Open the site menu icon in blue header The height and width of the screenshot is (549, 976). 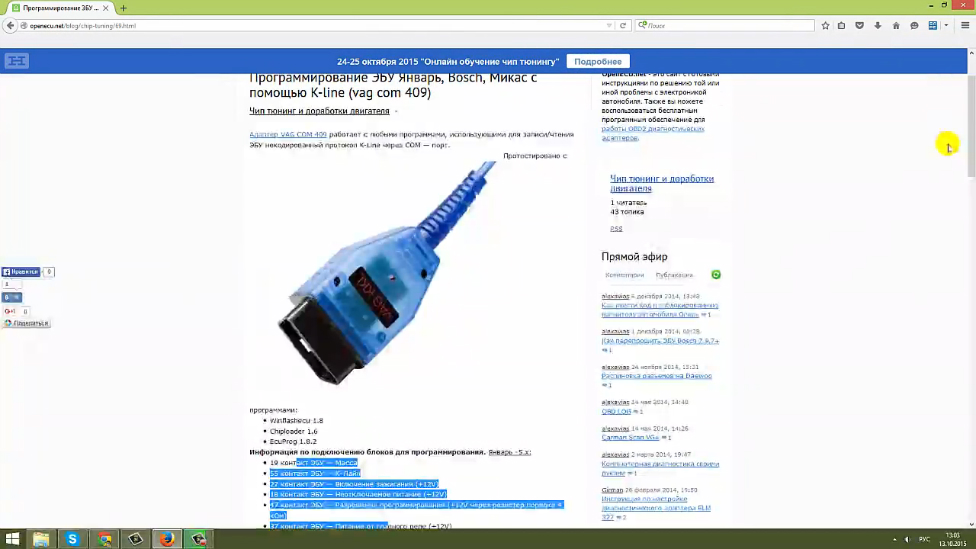(16, 61)
